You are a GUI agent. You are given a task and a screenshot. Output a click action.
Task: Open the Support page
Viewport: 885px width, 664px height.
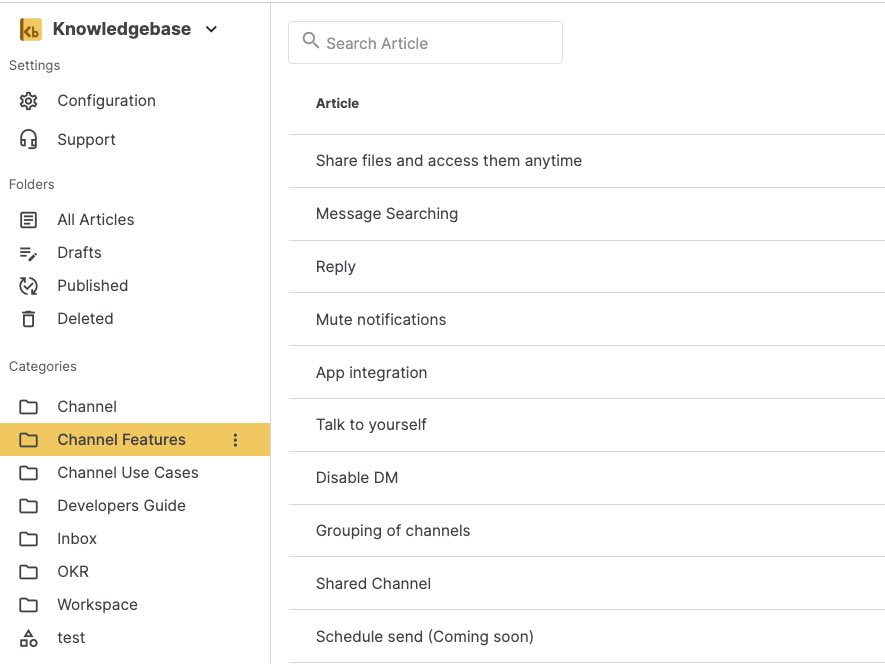86,139
